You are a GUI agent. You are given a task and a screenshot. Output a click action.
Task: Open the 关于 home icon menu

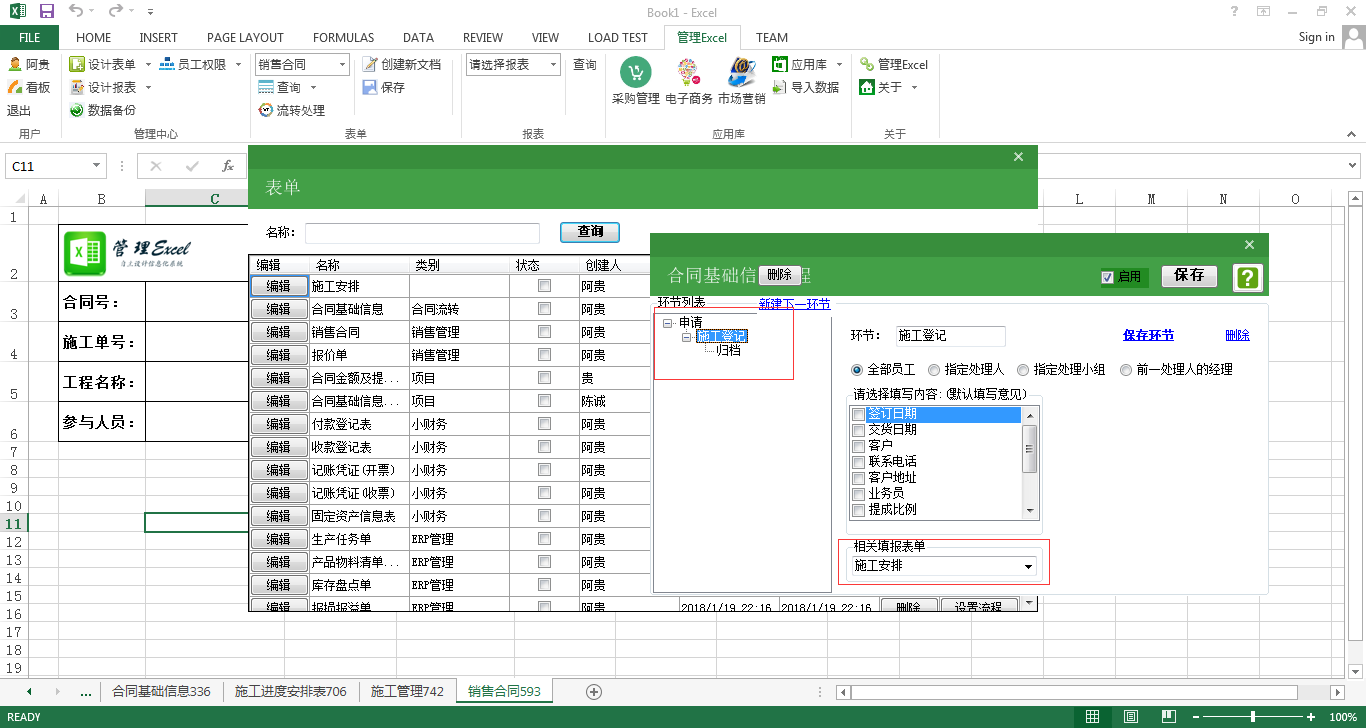pyautogui.click(x=866, y=87)
